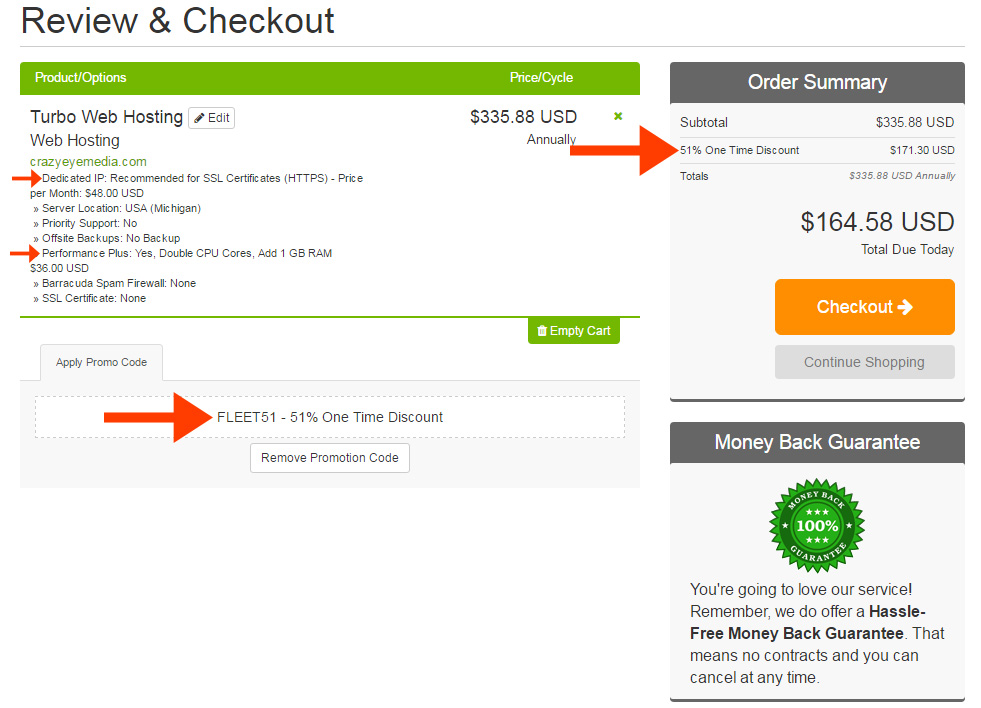
Task: Click the Continue Shopping button
Action: point(865,362)
